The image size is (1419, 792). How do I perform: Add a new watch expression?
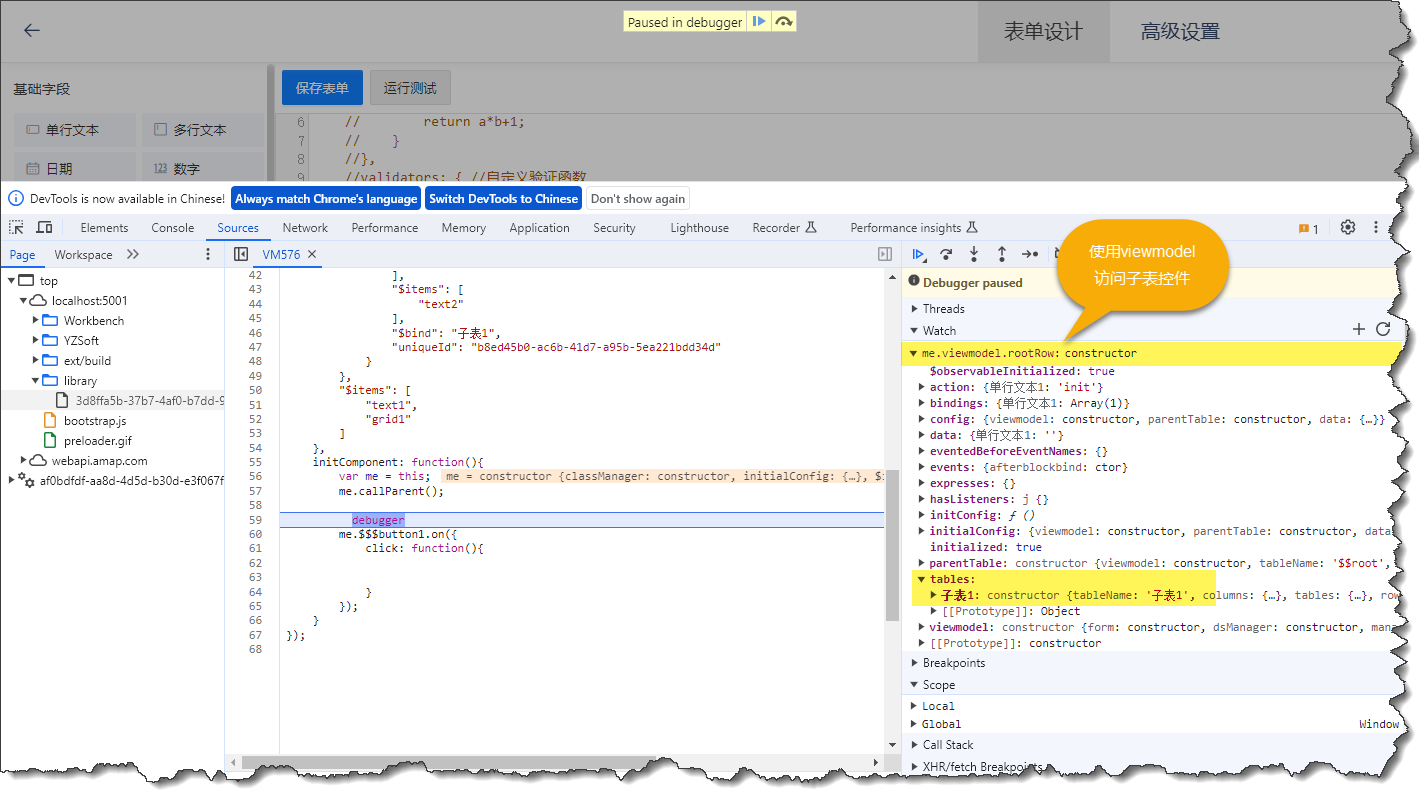1358,329
